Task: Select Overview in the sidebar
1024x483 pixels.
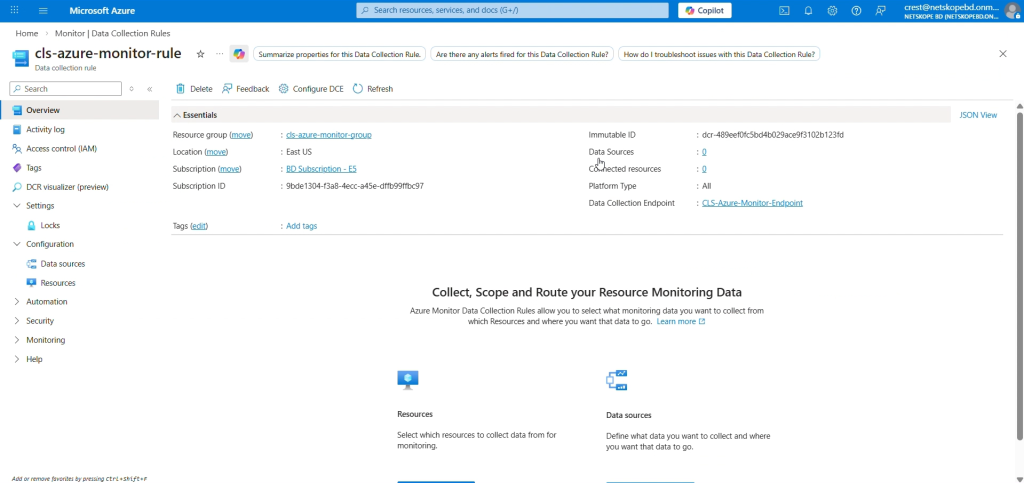Action: pyautogui.click(x=80, y=110)
